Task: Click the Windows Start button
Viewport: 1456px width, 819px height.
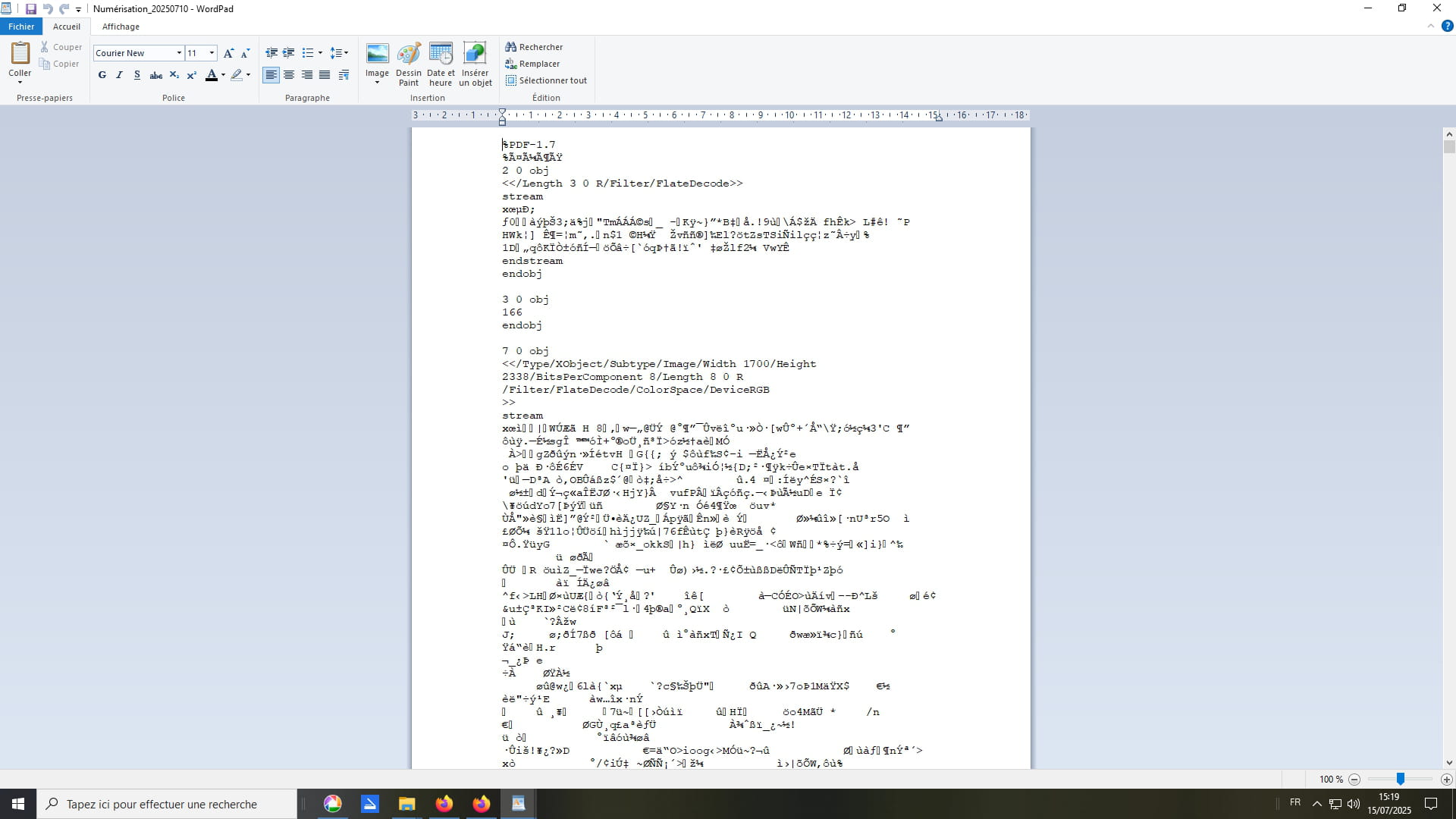Action: pos(18,804)
